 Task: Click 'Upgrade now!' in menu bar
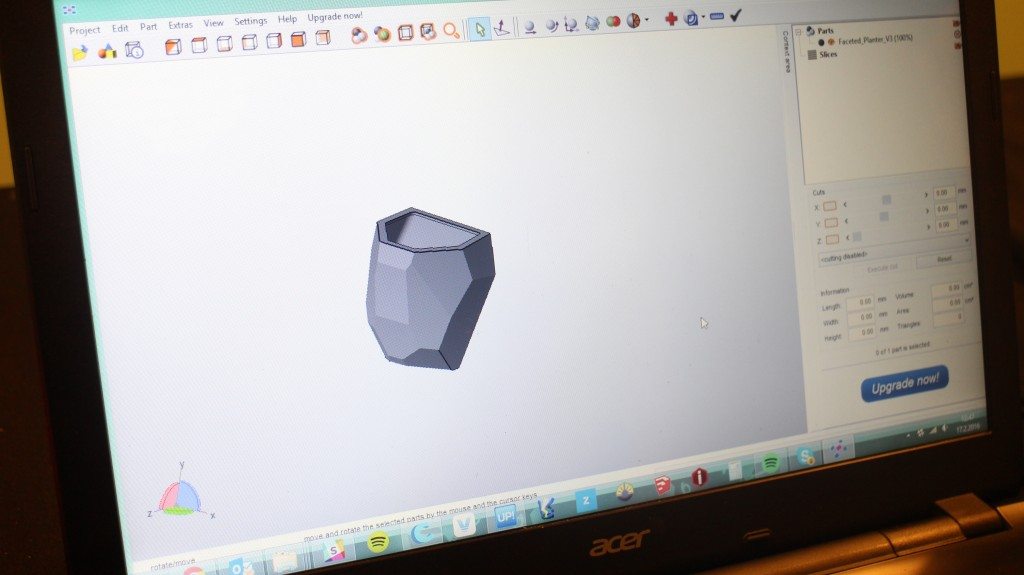point(334,16)
